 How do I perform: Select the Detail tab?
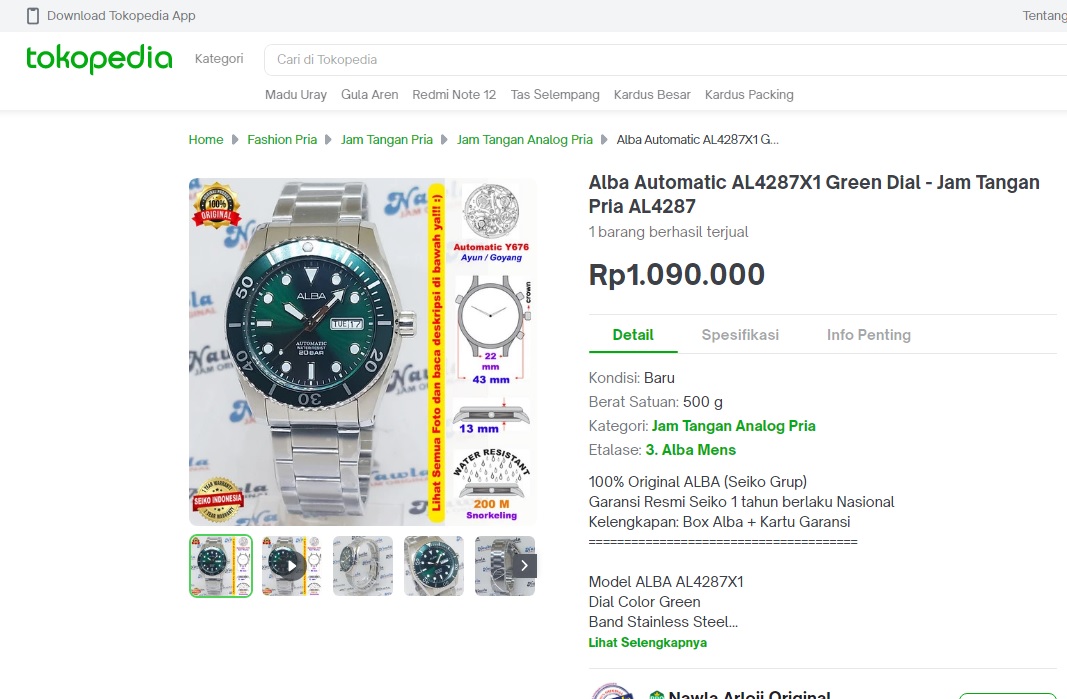coord(633,335)
